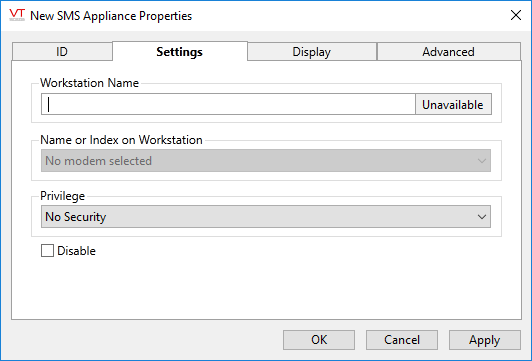Tick the Disable checkbox
Screen dimensions: 532x361
click(x=47, y=251)
